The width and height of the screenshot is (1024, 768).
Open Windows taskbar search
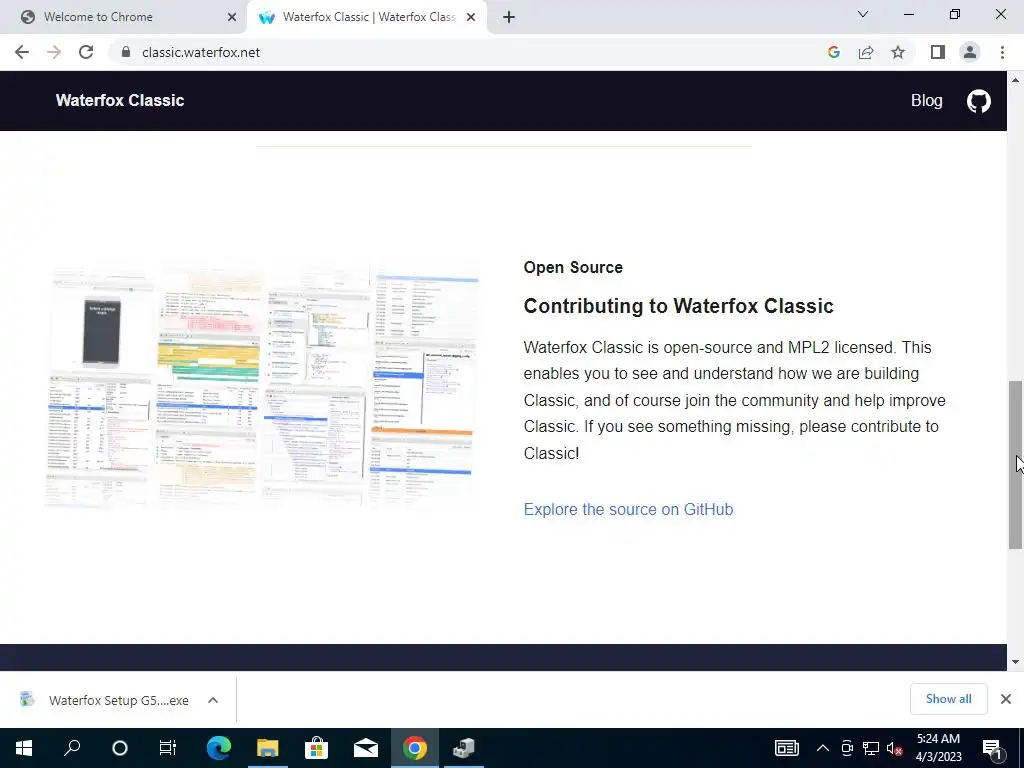[72, 748]
